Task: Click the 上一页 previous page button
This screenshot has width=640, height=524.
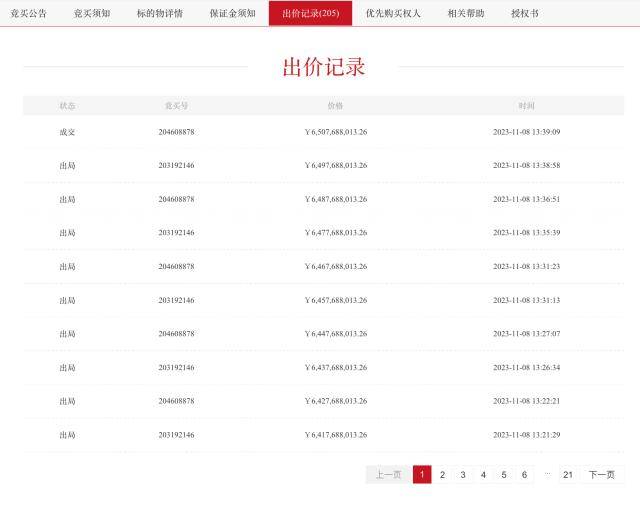Action: pos(388,475)
